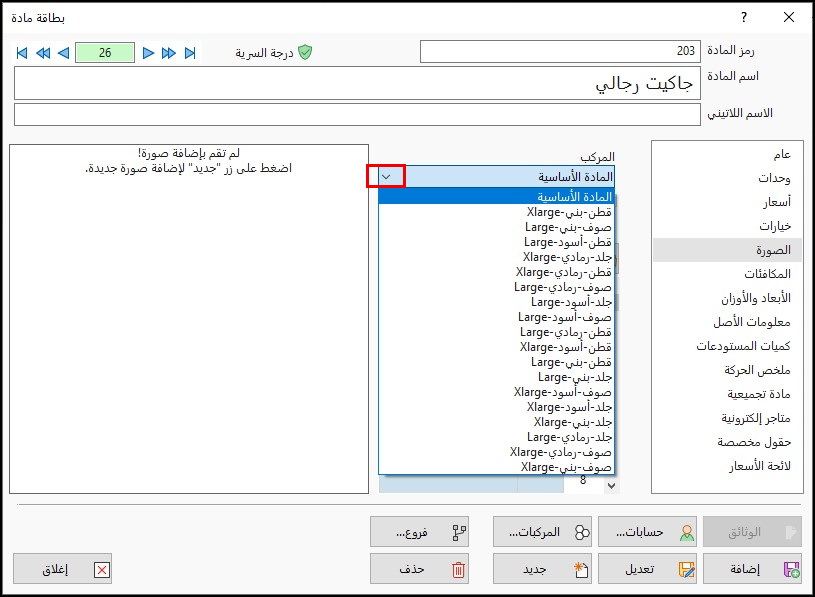Open the معلومات الأصل tab
815x597 pixels.
click(727, 322)
